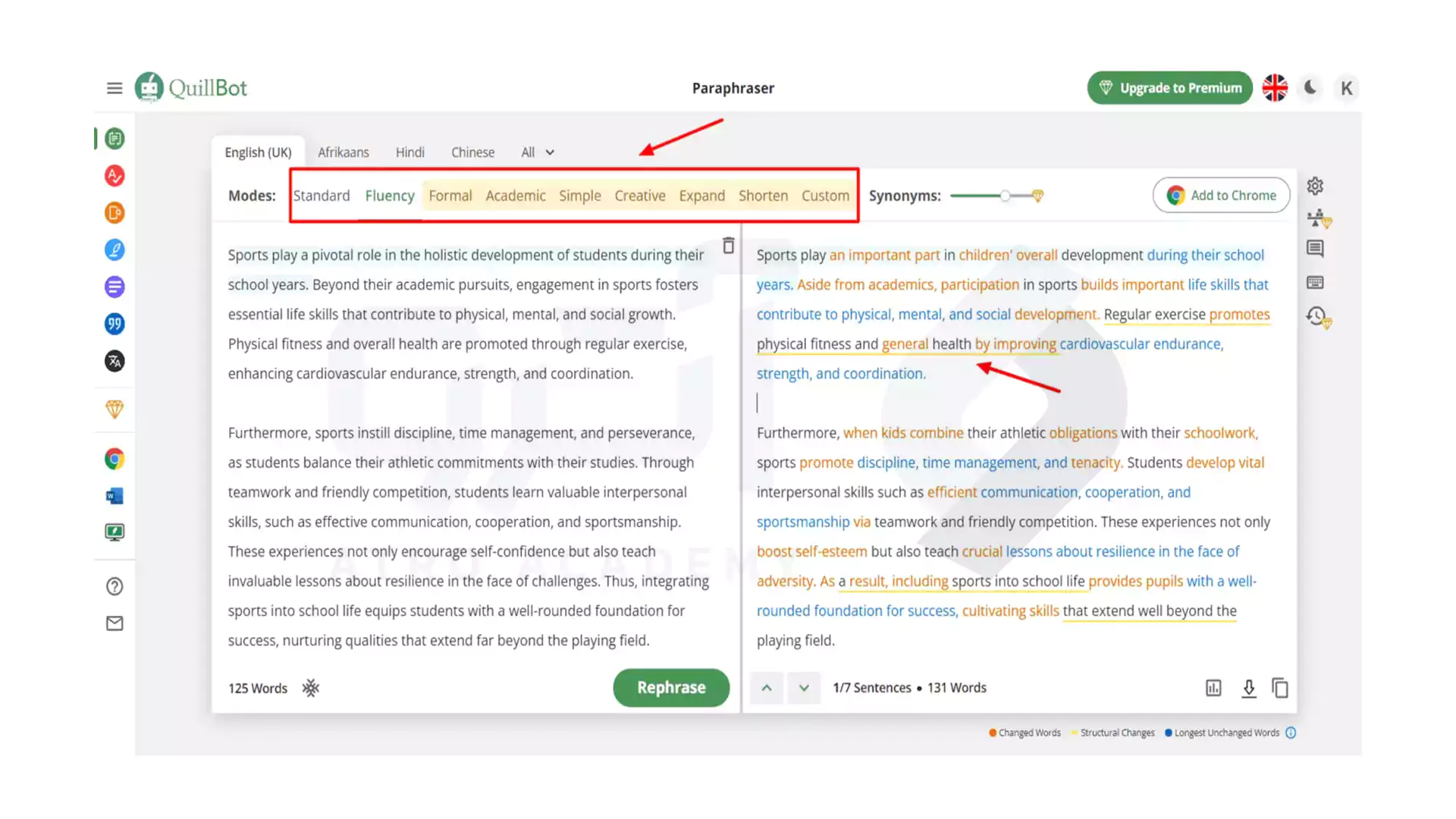The height and width of the screenshot is (819, 1456).
Task: Open the Chrome extension sidebar icon
Action: click(x=115, y=459)
